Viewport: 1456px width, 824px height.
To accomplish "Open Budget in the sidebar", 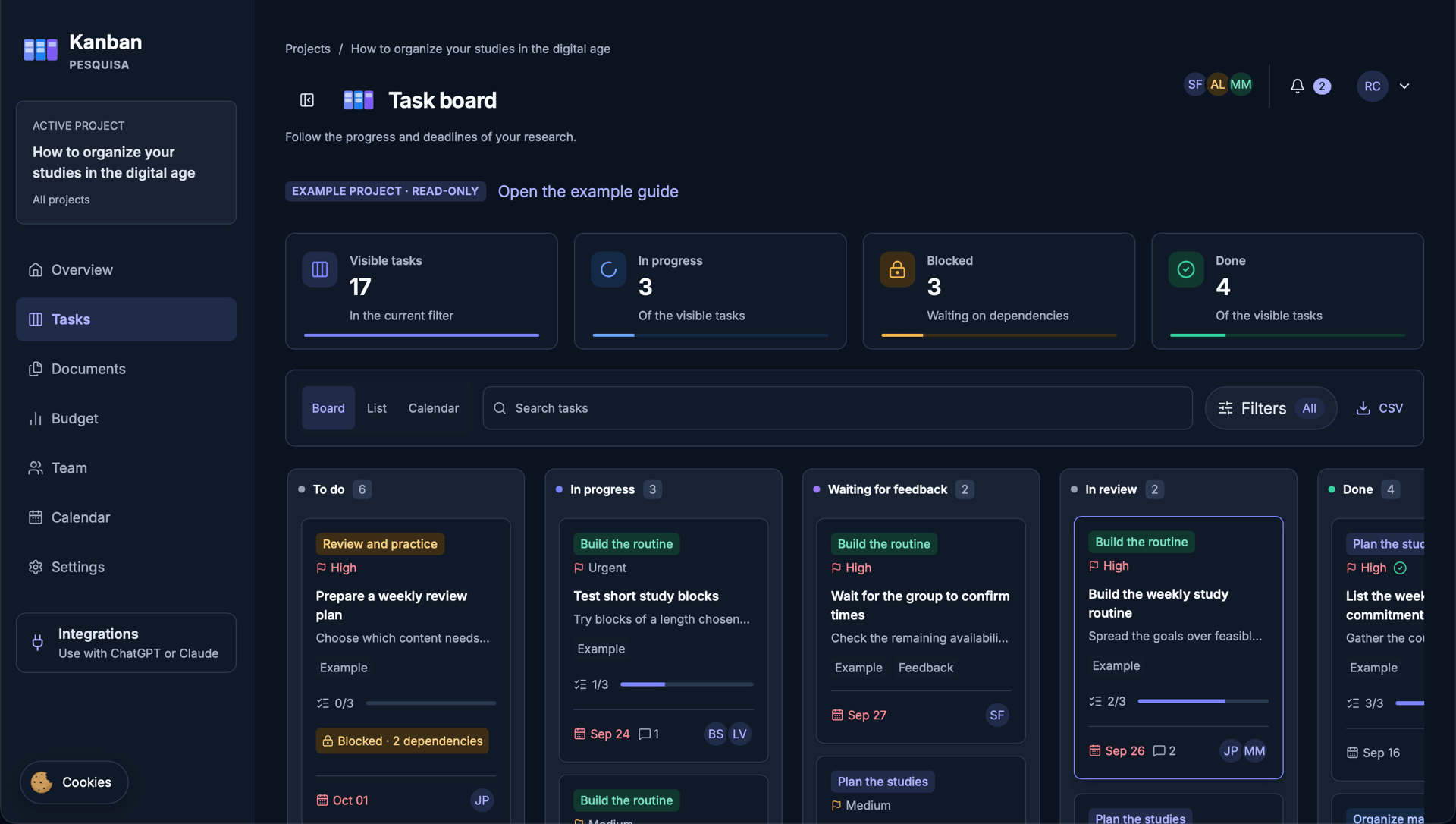I will pyautogui.click(x=126, y=418).
